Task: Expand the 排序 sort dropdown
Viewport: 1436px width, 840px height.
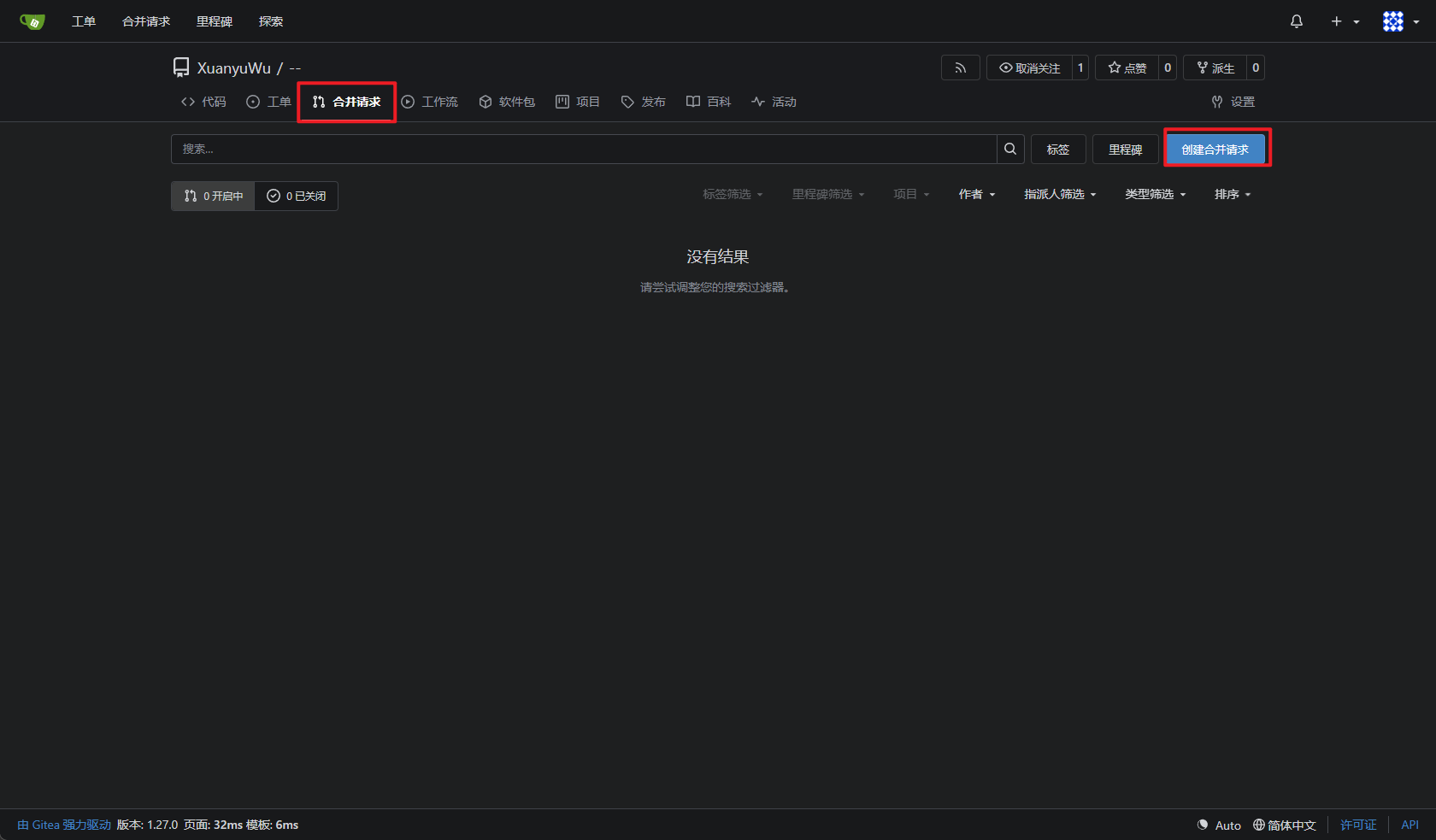Action: 1232,195
